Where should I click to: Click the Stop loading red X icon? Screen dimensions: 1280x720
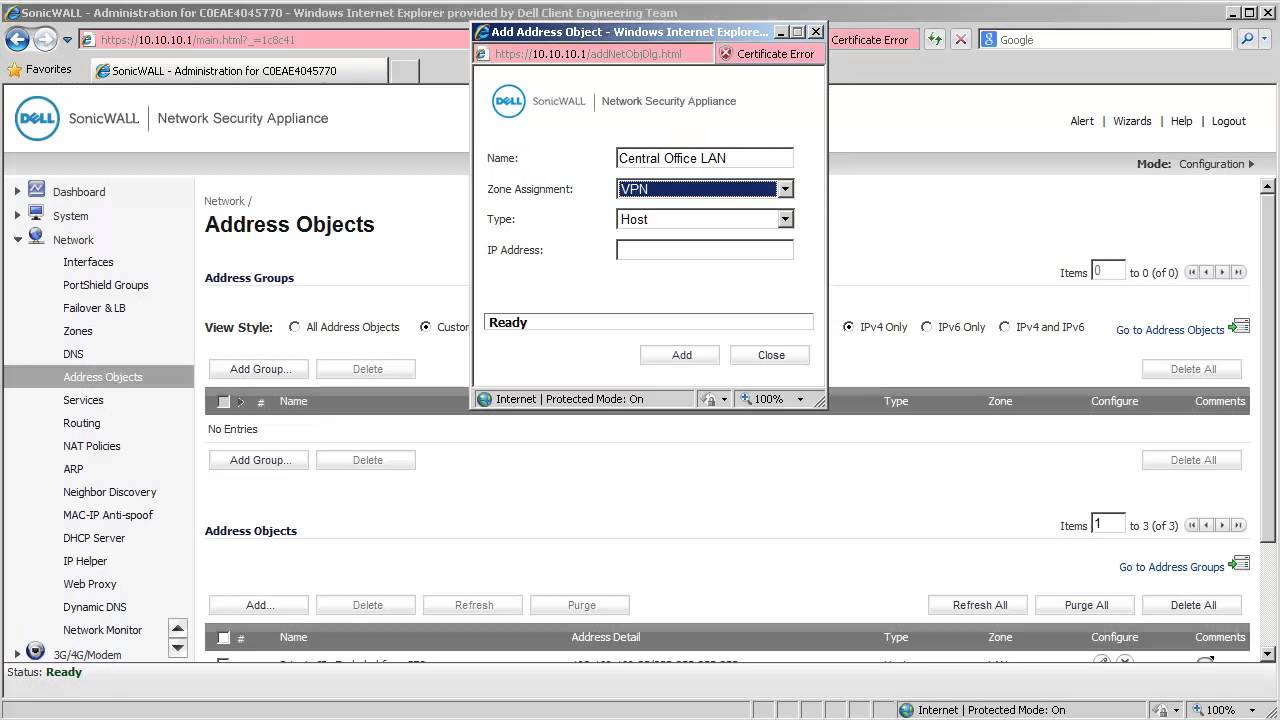tap(961, 40)
